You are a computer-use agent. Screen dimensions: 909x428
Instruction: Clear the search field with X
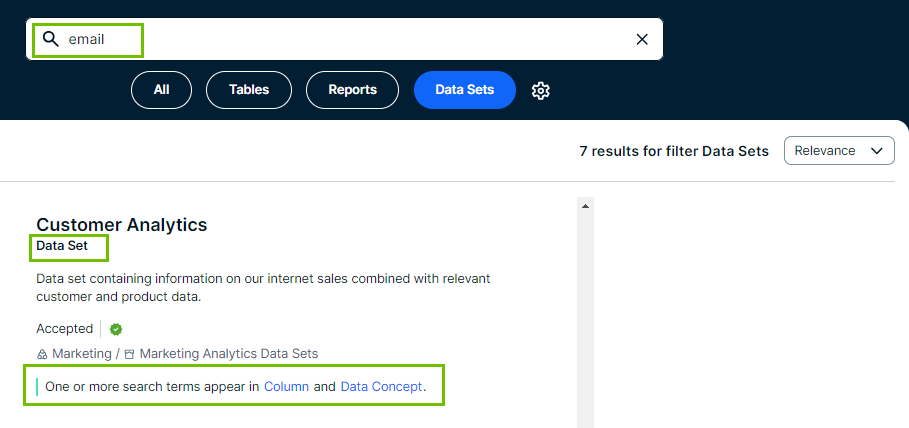tap(642, 39)
